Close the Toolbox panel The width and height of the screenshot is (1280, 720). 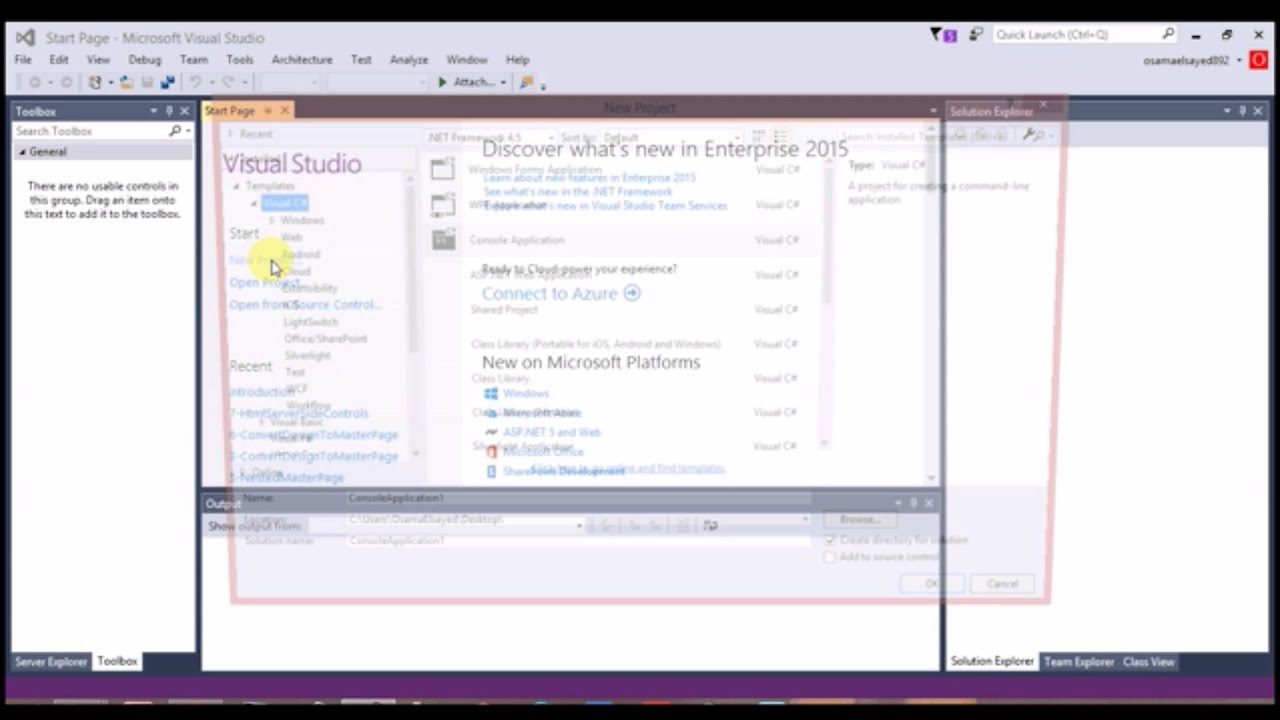[184, 111]
